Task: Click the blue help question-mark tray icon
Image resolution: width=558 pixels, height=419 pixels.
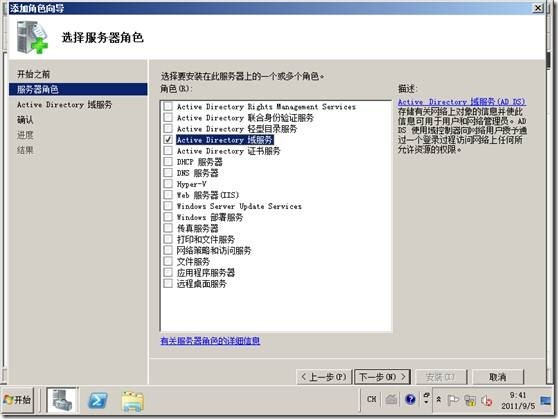Action: (x=410, y=399)
